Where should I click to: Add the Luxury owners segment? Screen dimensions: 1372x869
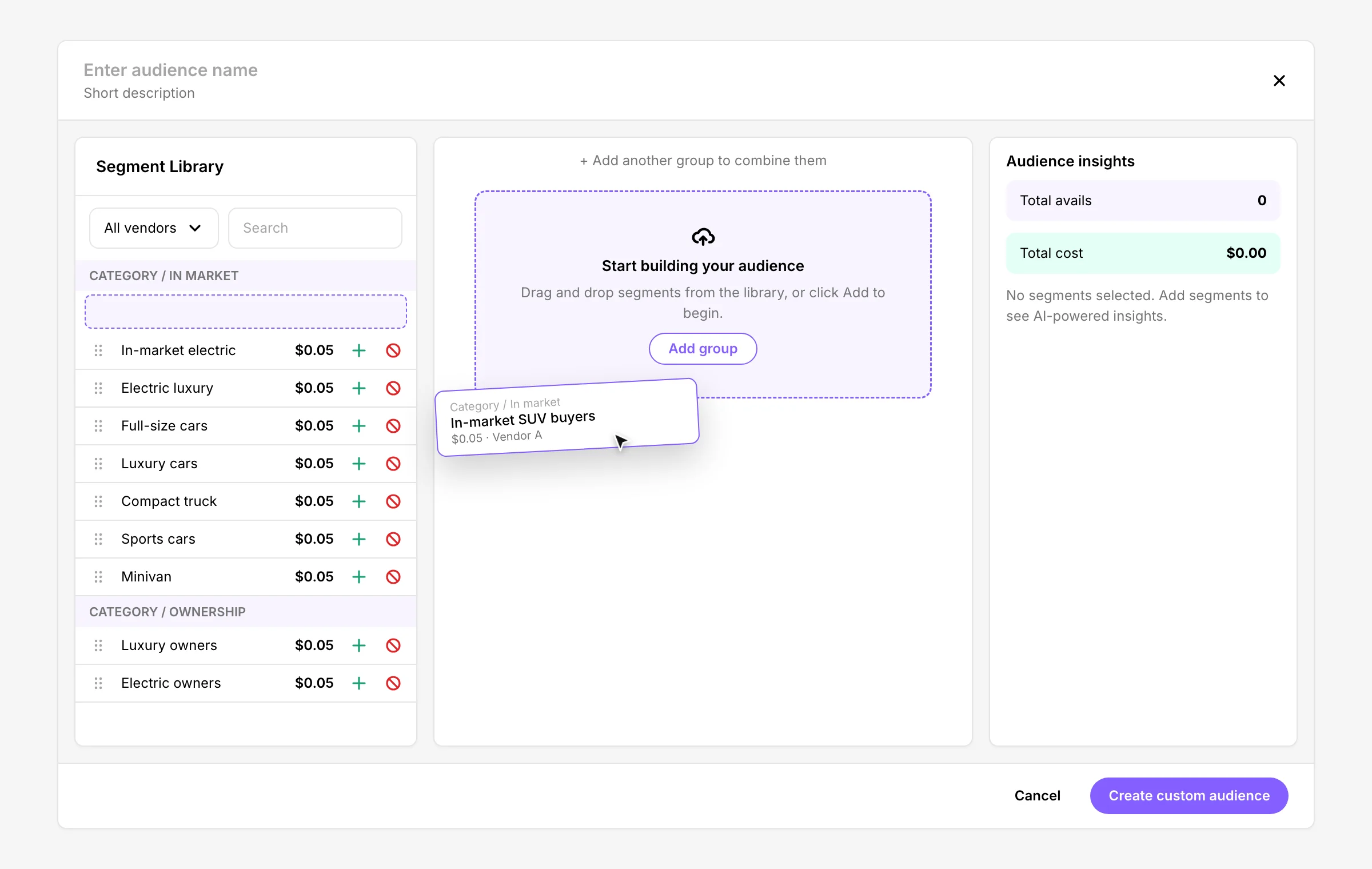pos(359,645)
